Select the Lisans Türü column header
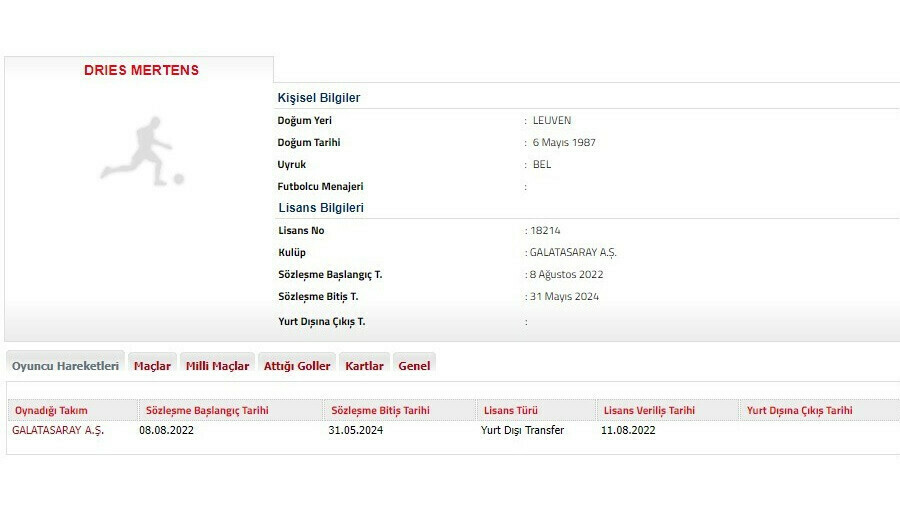Image resolution: width=900 pixels, height=520 pixels. click(x=512, y=411)
